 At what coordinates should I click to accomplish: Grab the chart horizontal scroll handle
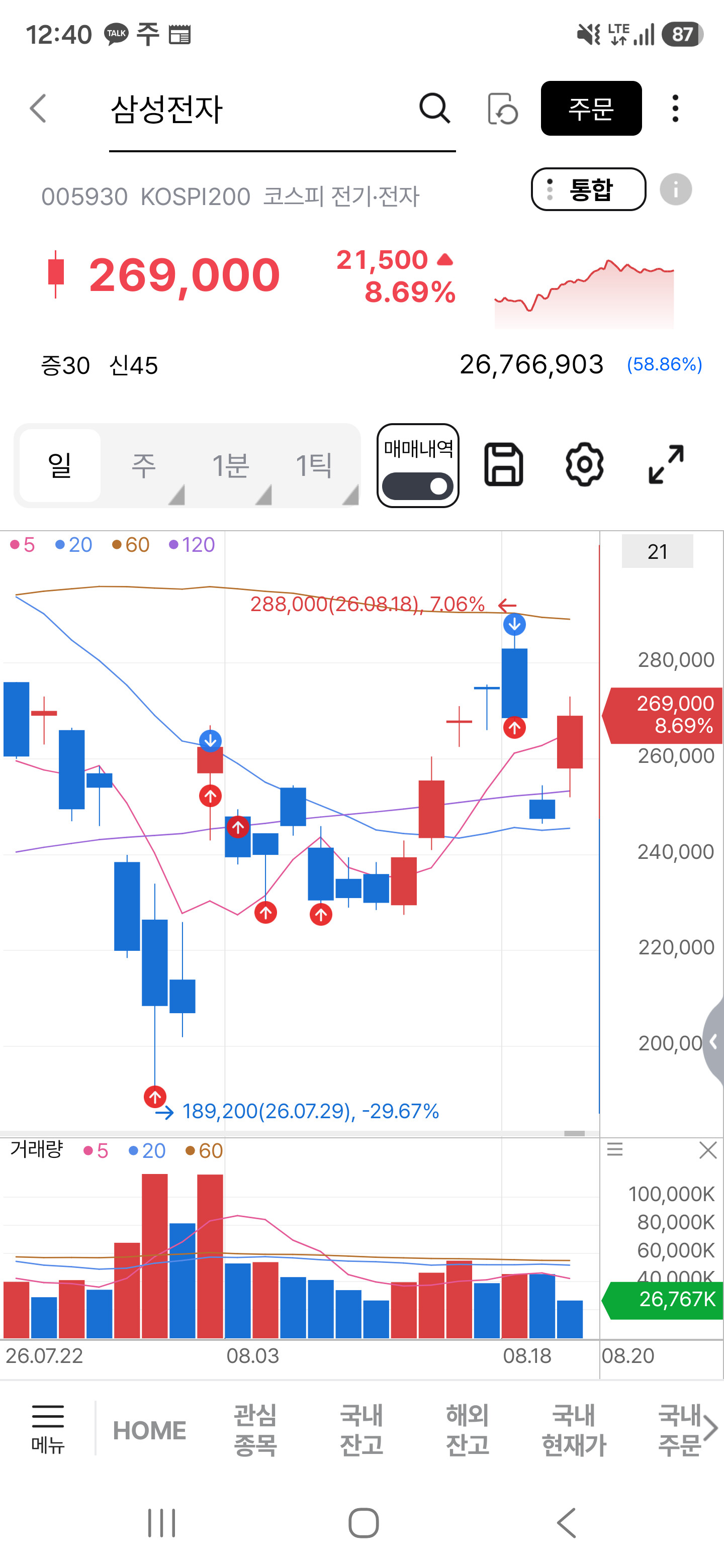(x=574, y=1133)
